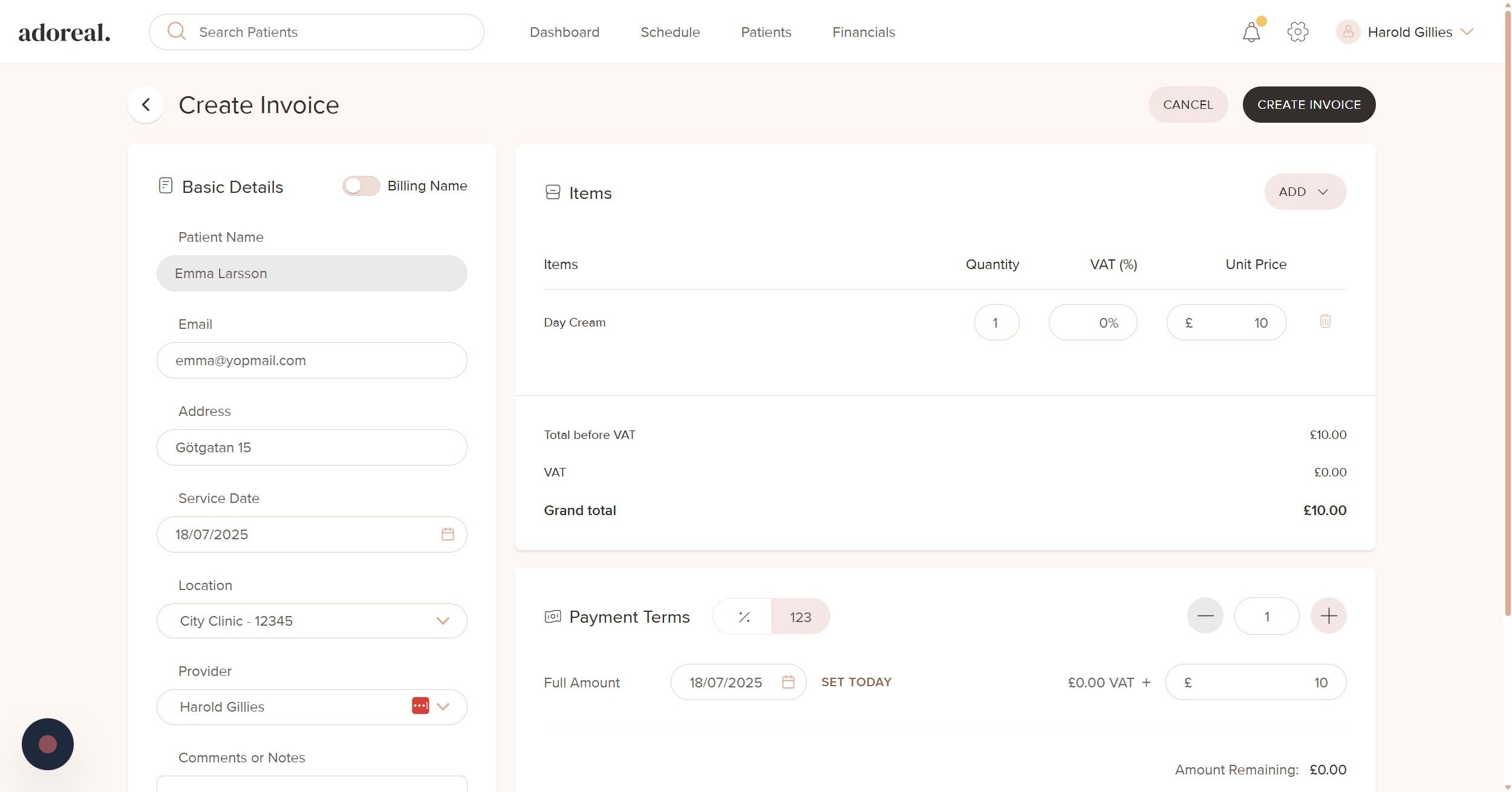The height and width of the screenshot is (792, 1512).
Task: Click SET TODAY link
Action: (x=856, y=682)
